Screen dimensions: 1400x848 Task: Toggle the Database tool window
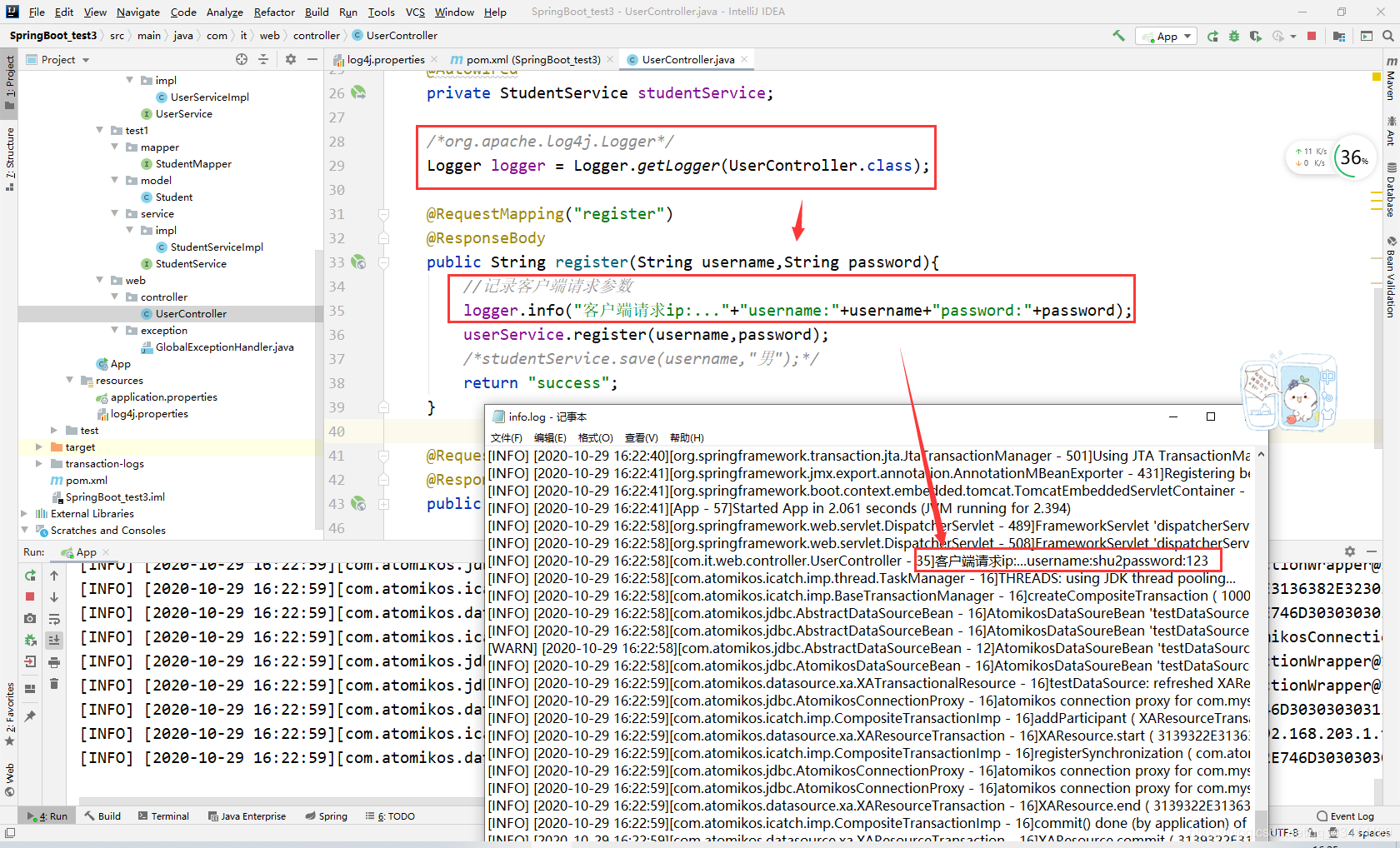[x=1391, y=189]
